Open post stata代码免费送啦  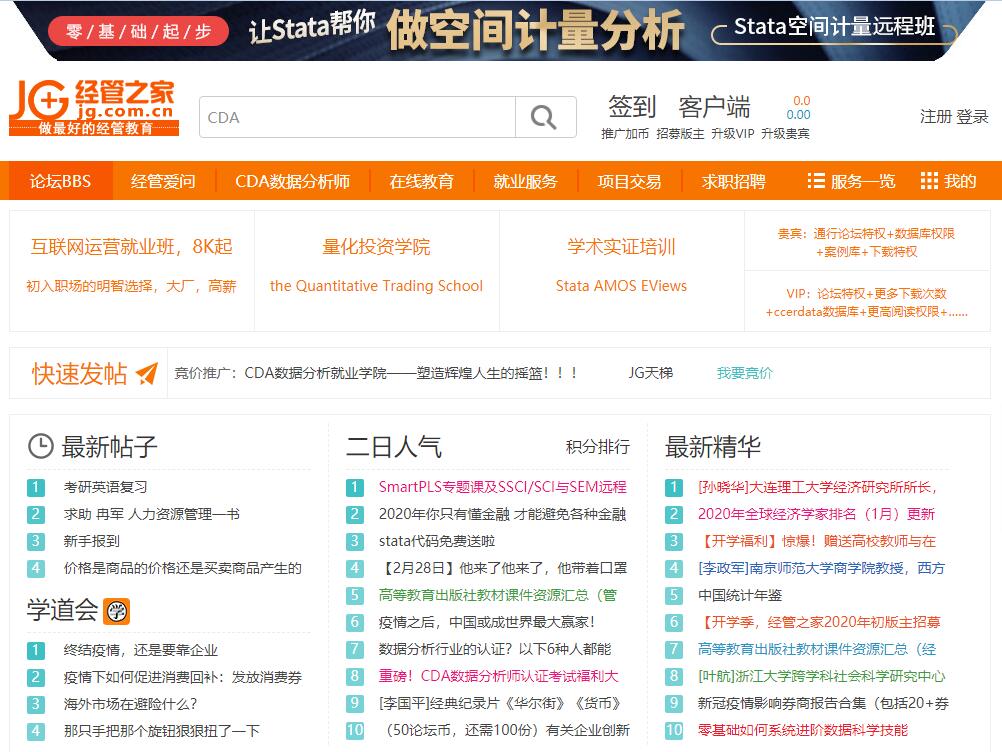437,541
